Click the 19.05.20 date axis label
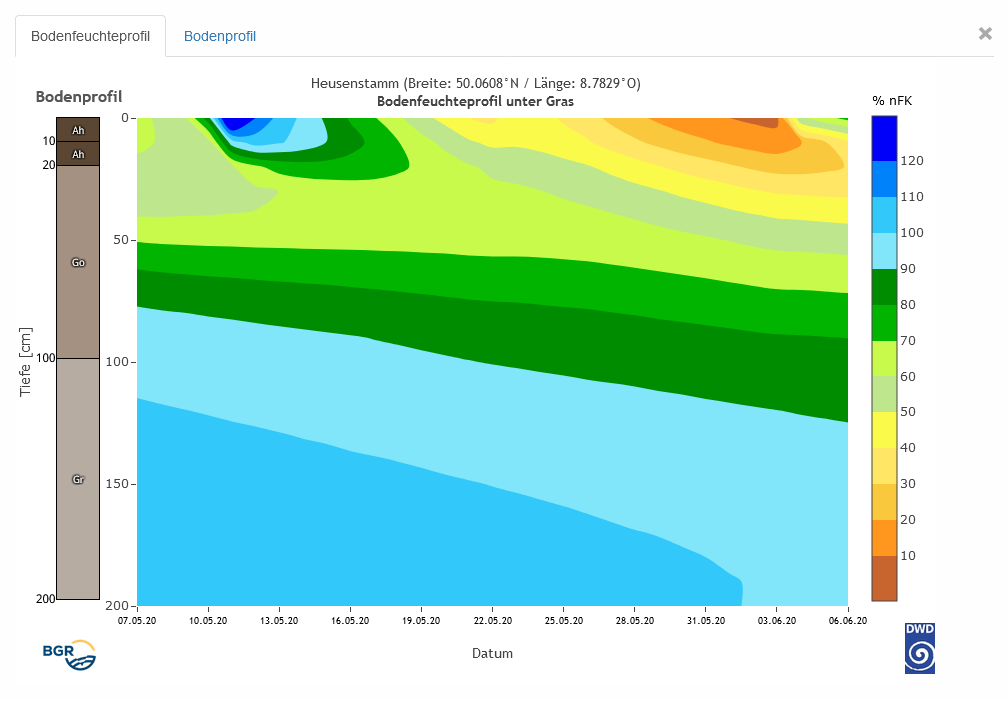 click(x=421, y=620)
